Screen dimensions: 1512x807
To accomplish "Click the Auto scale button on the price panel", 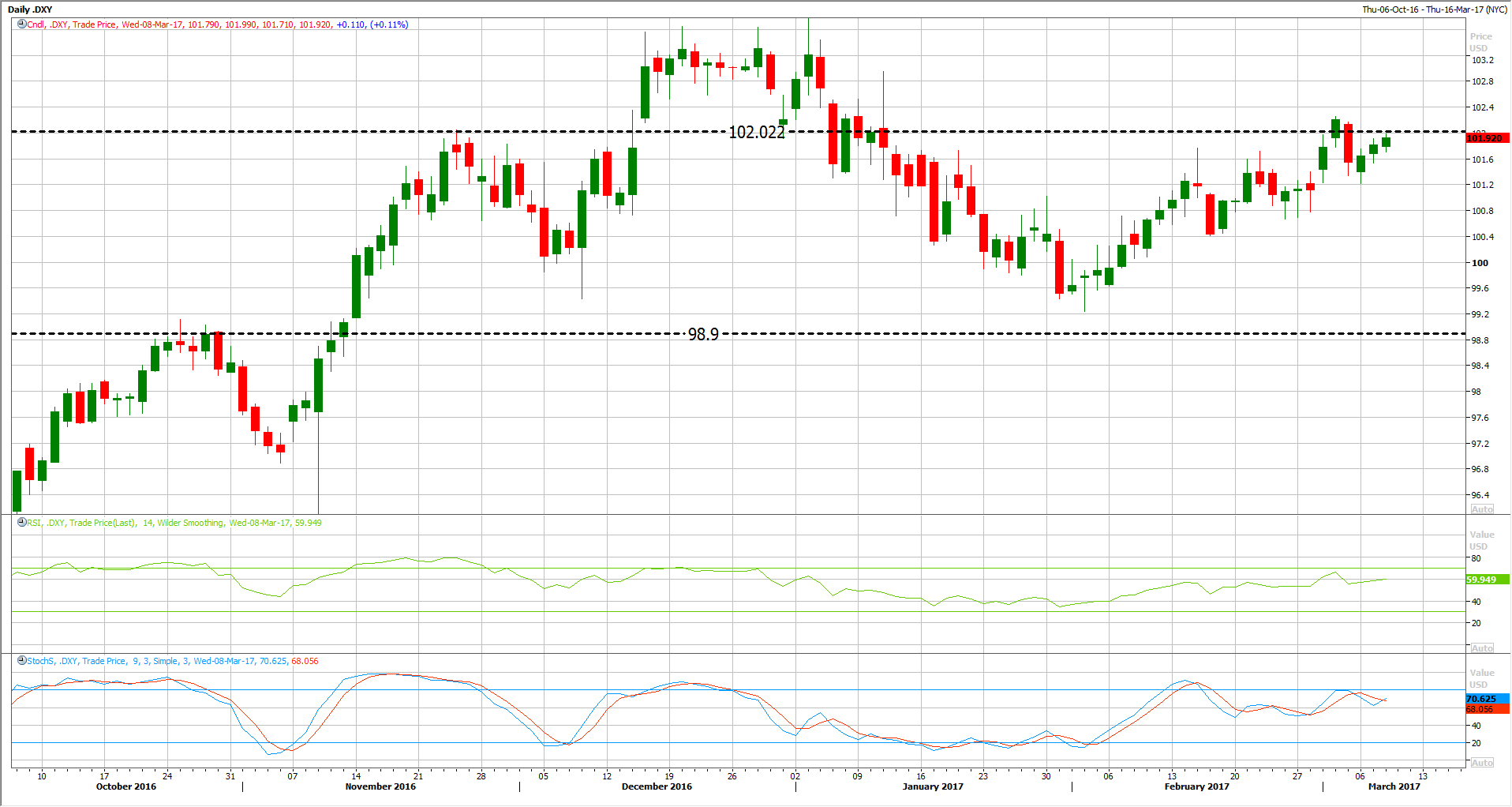I will [x=1482, y=509].
